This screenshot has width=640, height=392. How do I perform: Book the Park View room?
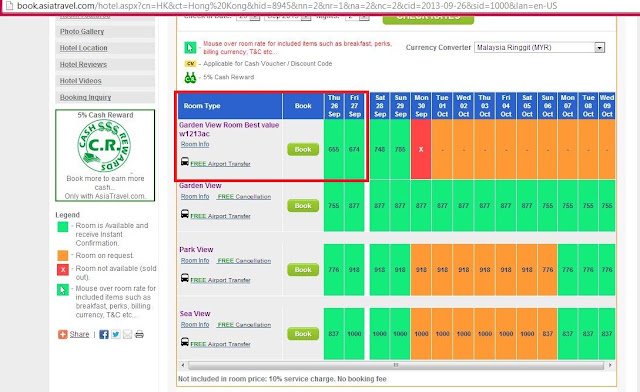[303, 270]
